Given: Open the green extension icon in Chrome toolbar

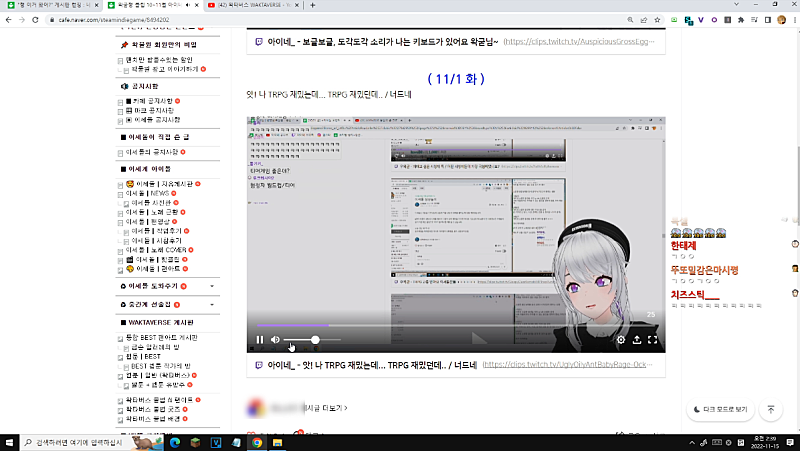Looking at the screenshot, I should 674,20.
